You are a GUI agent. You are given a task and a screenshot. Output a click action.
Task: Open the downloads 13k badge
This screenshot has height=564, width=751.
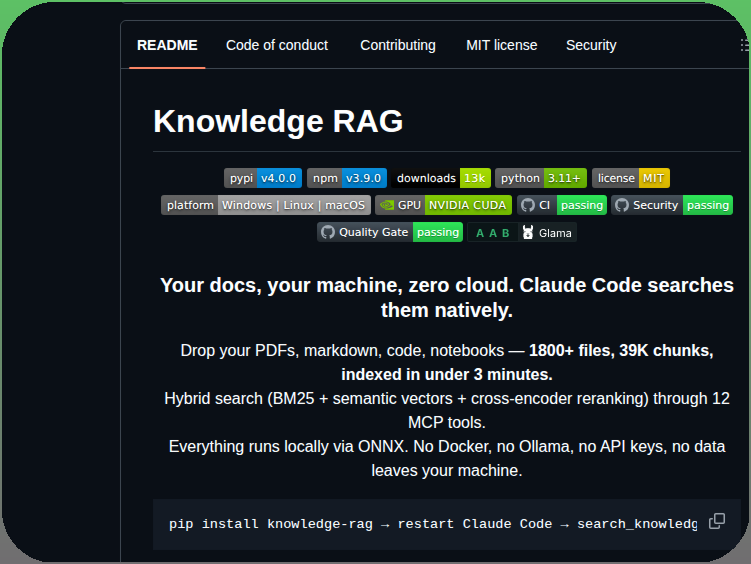pos(441,178)
